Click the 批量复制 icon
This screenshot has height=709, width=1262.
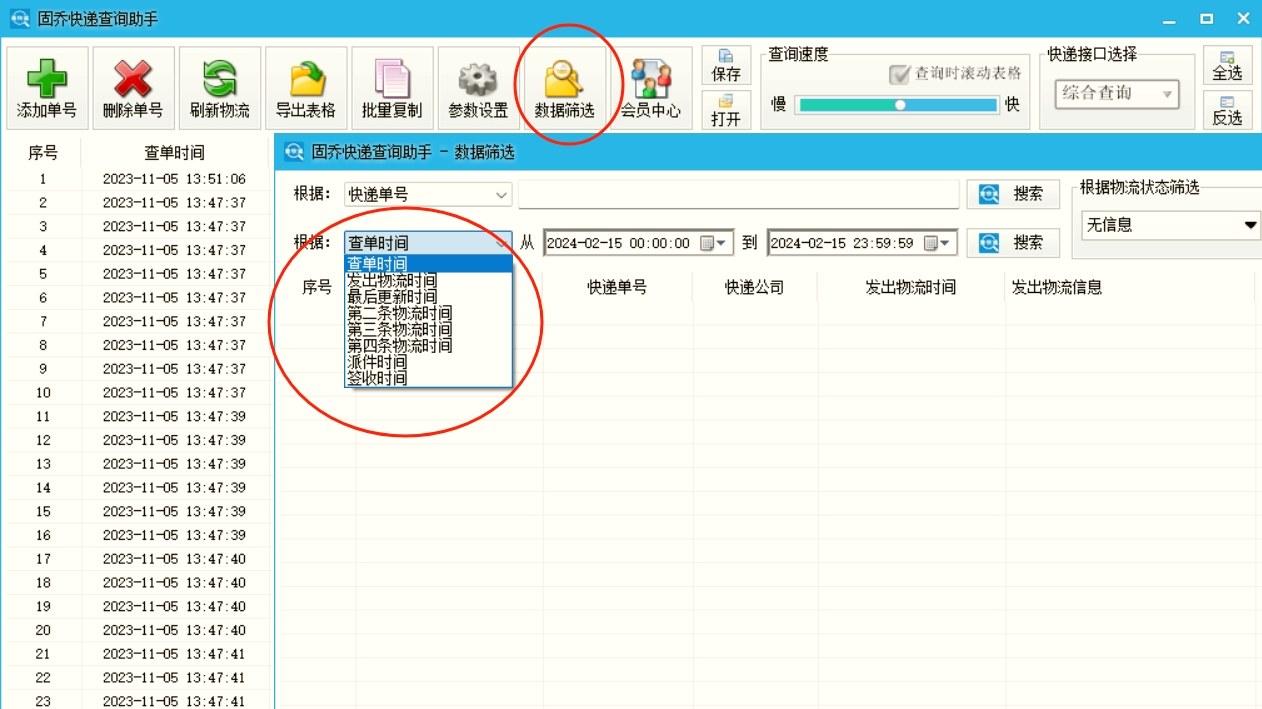[391, 87]
